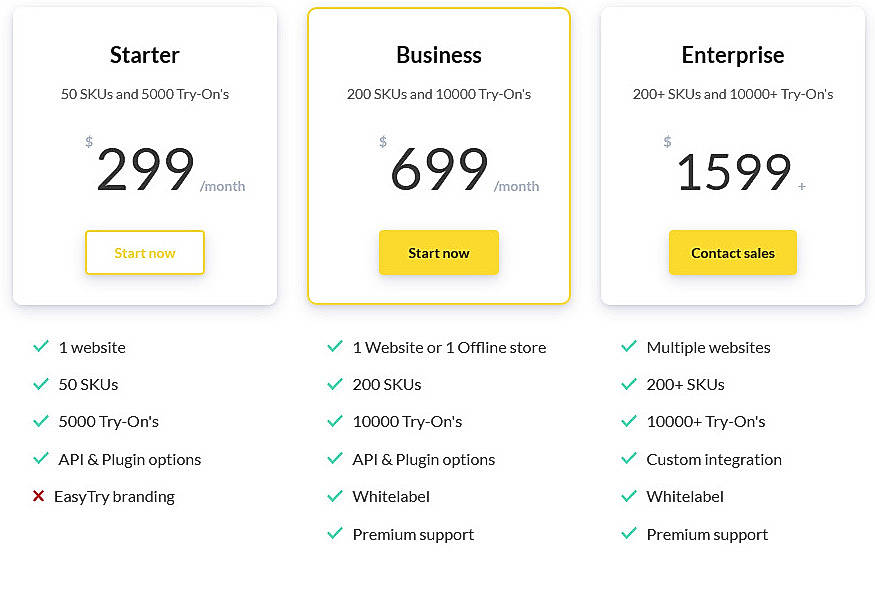Click the checkmark next to 200 SKUs
The image size is (875, 591).
[x=335, y=384]
